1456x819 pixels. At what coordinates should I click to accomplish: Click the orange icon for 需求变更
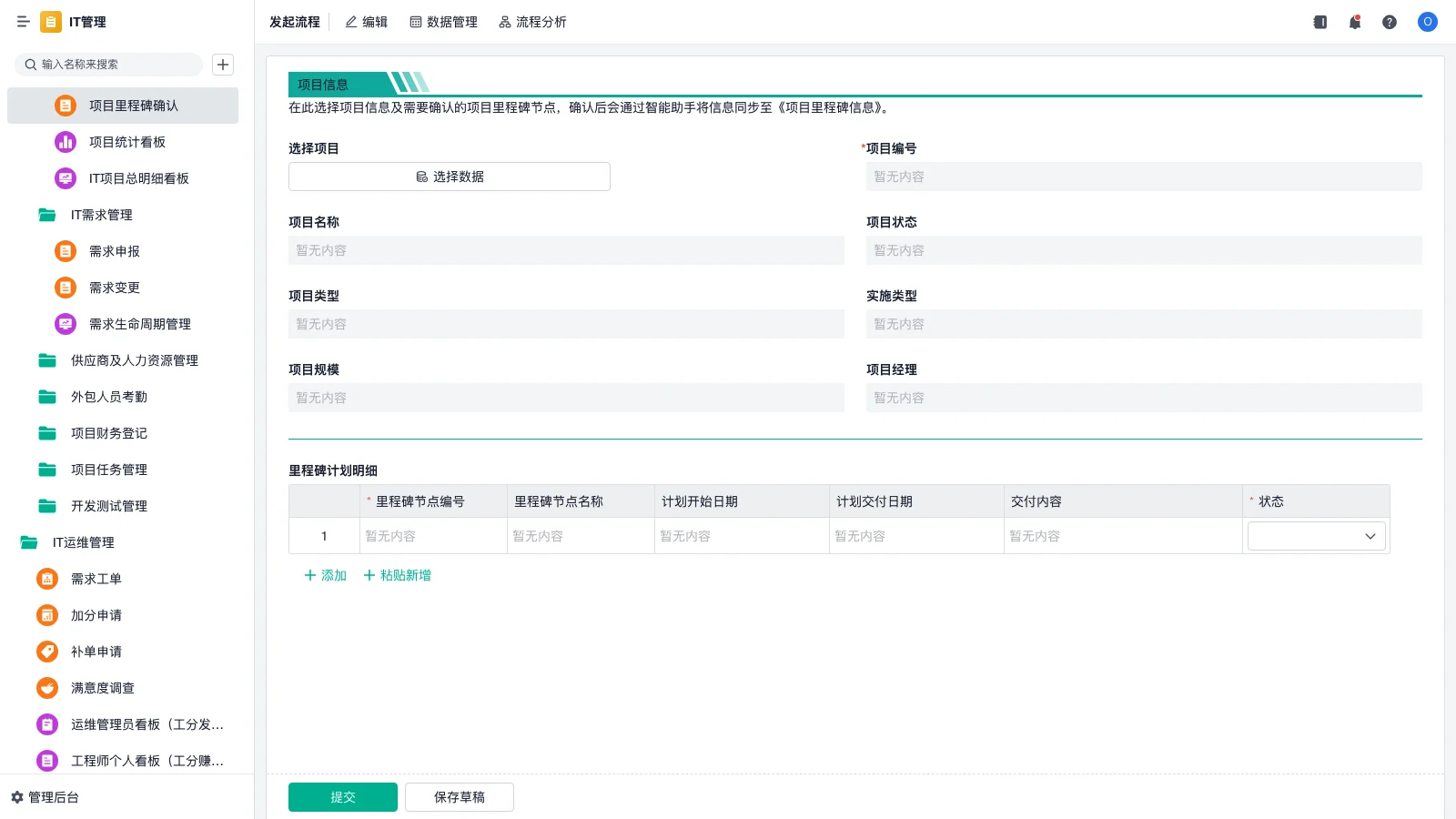click(66, 288)
